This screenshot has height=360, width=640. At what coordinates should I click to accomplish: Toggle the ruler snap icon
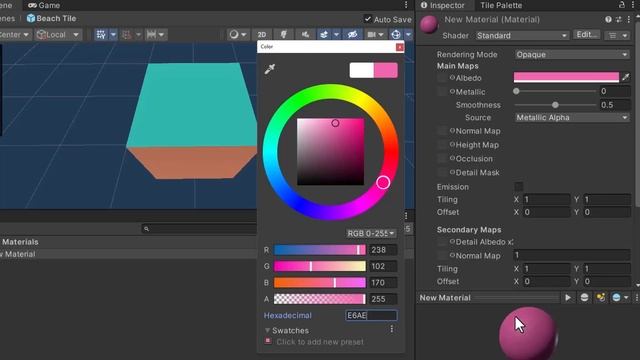click(151, 35)
